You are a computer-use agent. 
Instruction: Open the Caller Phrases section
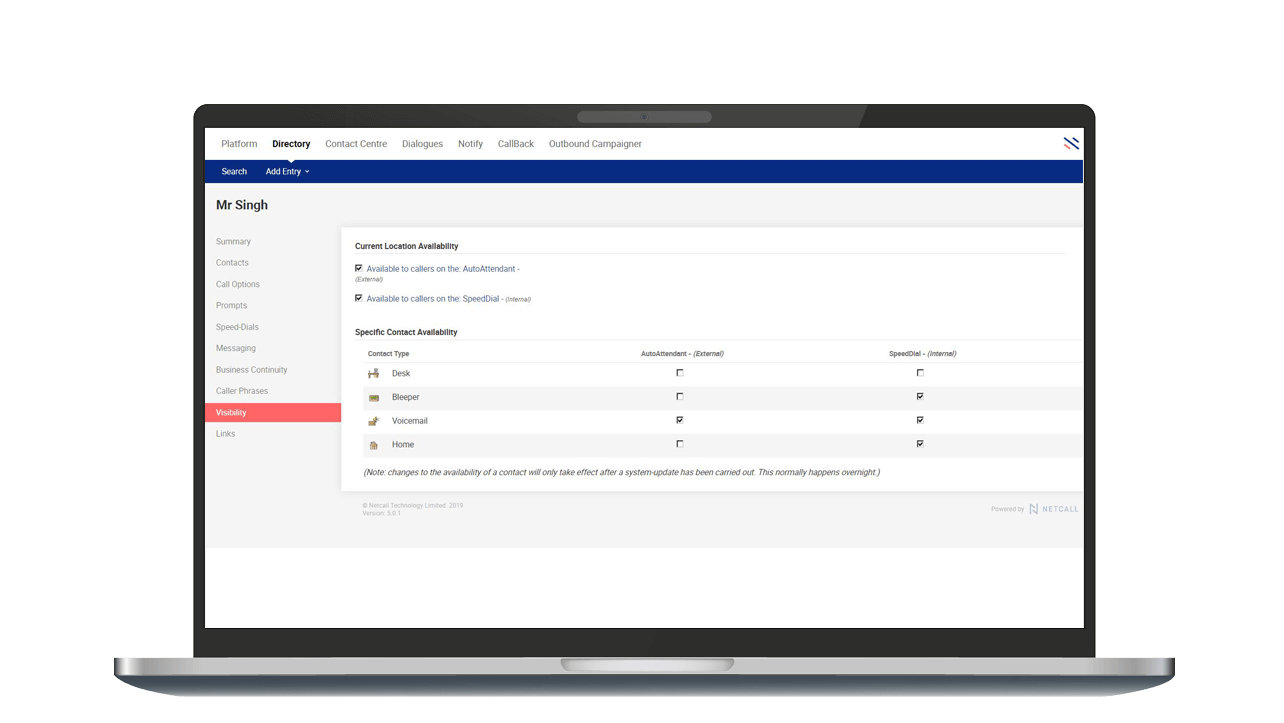click(243, 390)
